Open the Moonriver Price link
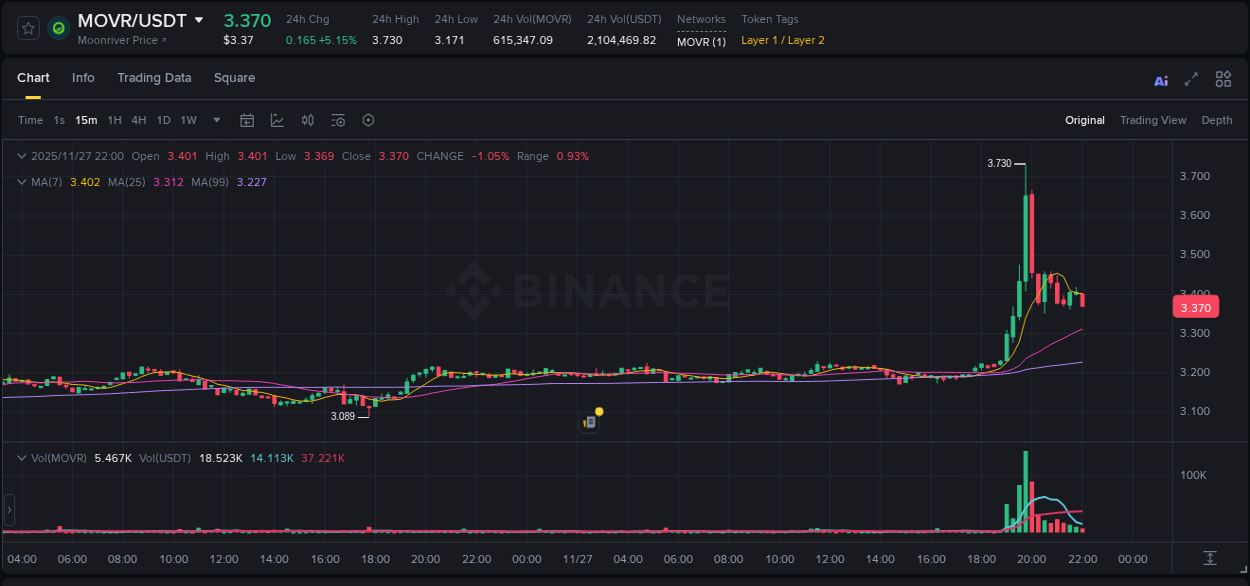The height and width of the screenshot is (586, 1250). tap(119, 40)
